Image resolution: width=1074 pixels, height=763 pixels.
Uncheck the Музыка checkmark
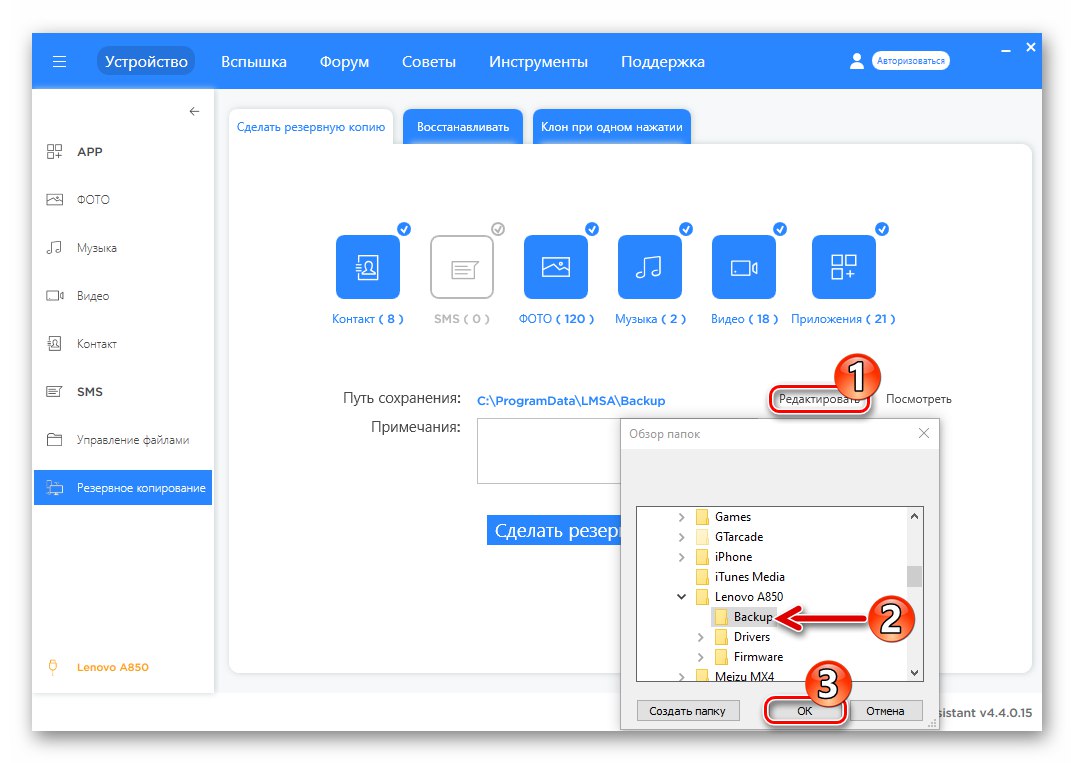tap(686, 229)
